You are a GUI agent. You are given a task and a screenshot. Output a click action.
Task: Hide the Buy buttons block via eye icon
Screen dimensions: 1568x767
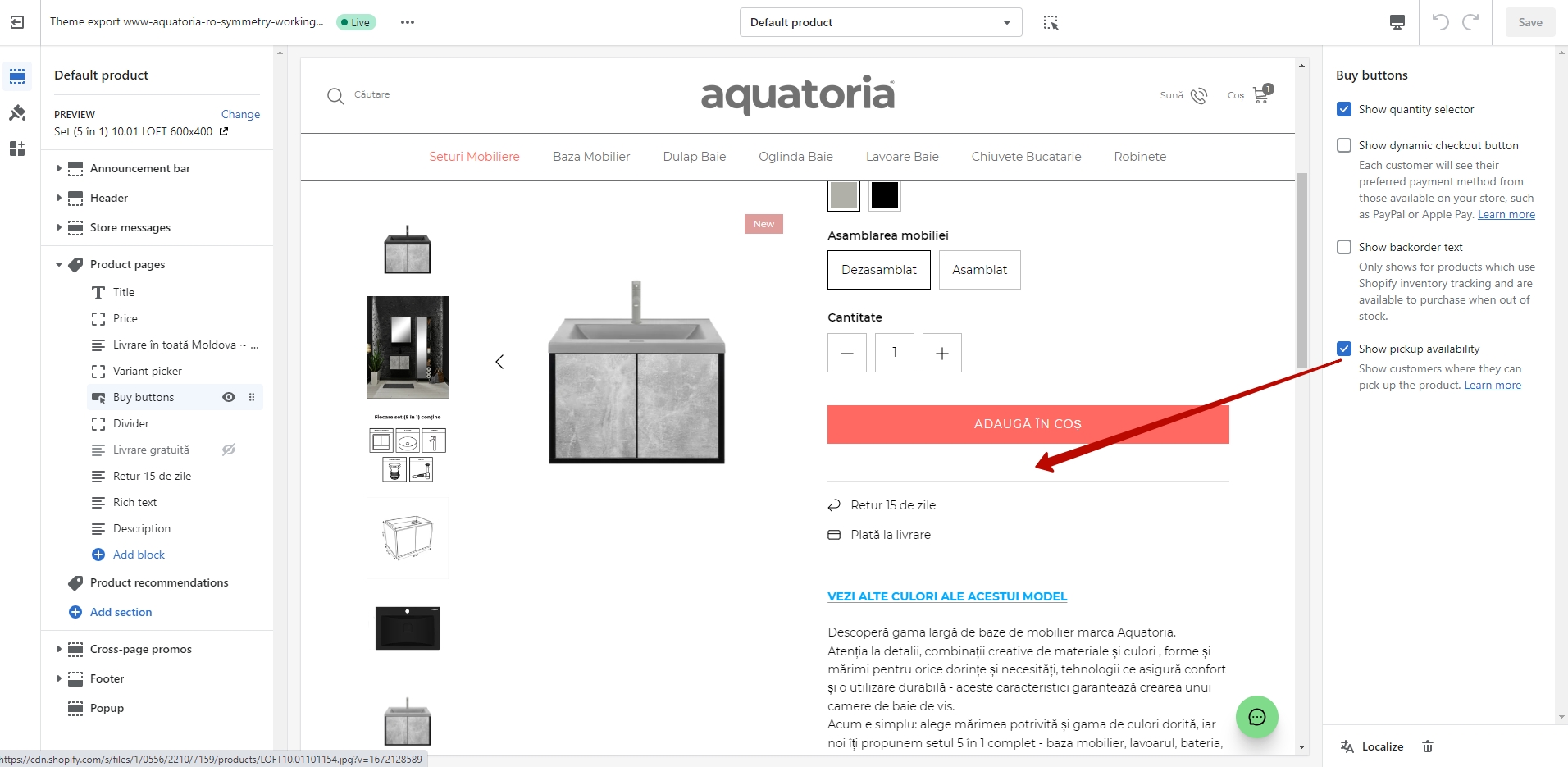(229, 397)
